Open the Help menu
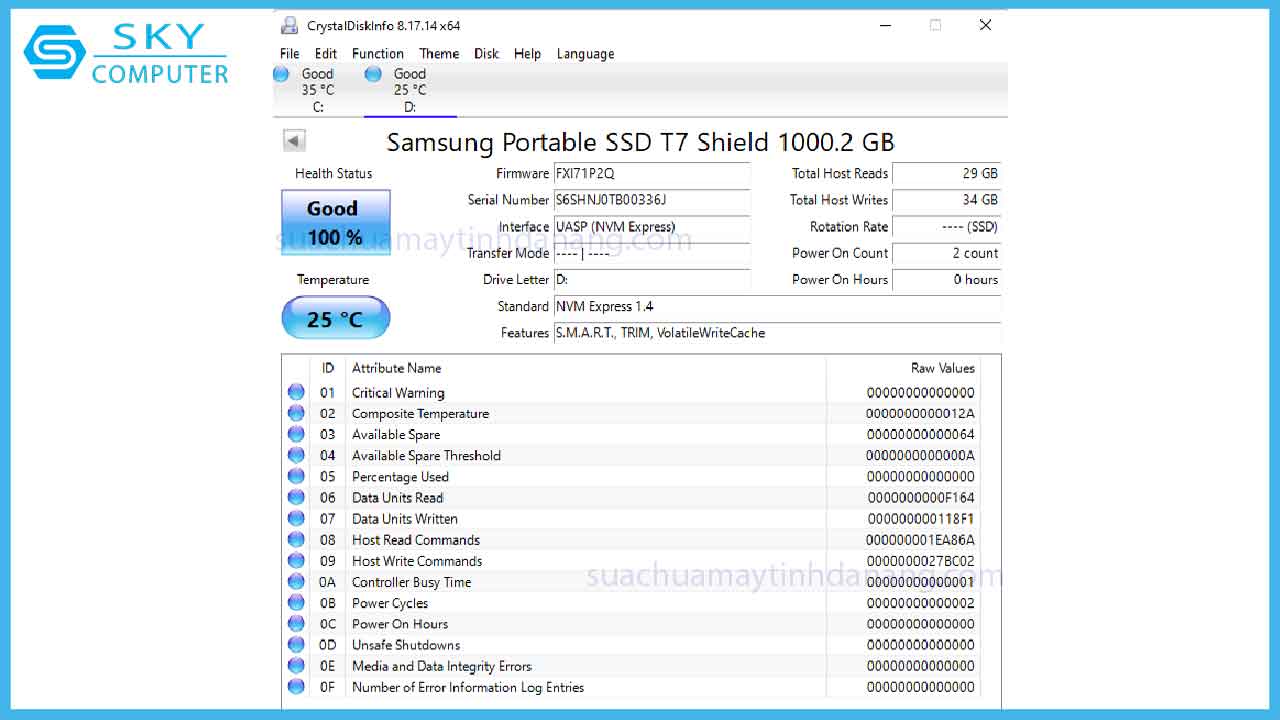 click(527, 54)
